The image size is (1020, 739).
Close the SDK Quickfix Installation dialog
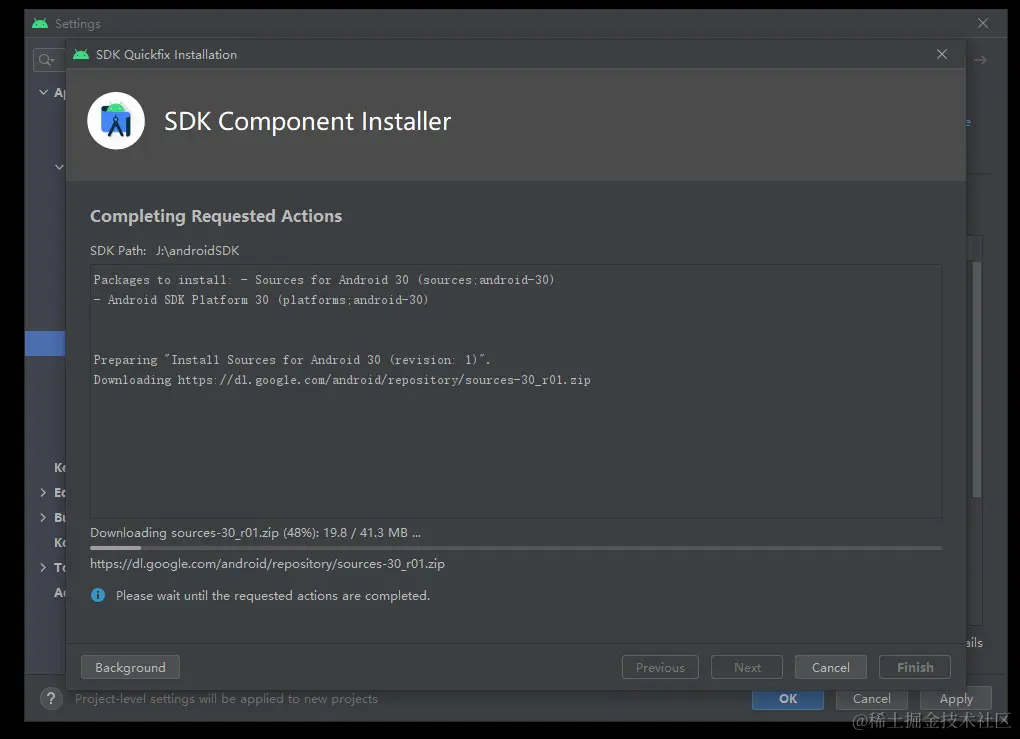(x=942, y=54)
